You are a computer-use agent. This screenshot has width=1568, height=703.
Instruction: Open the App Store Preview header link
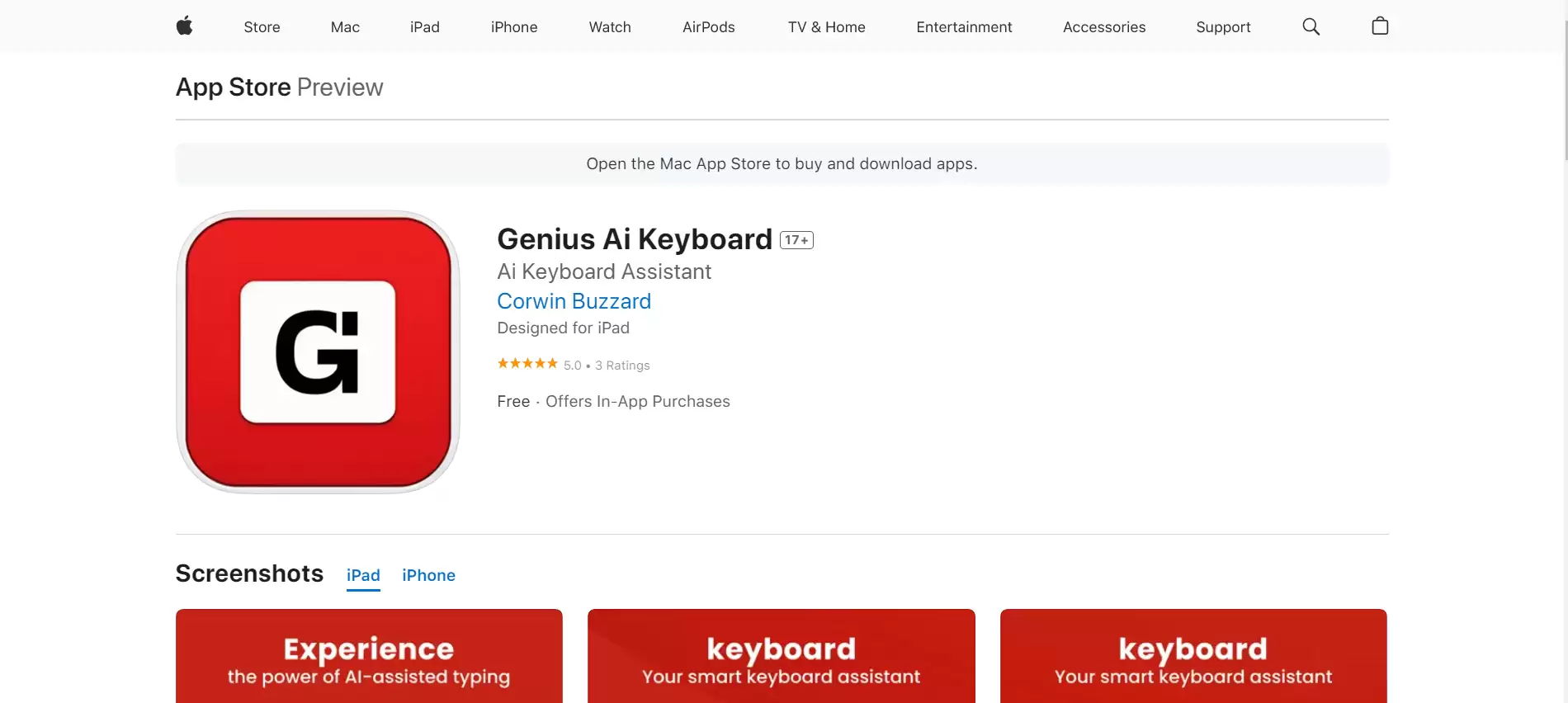[x=233, y=87]
